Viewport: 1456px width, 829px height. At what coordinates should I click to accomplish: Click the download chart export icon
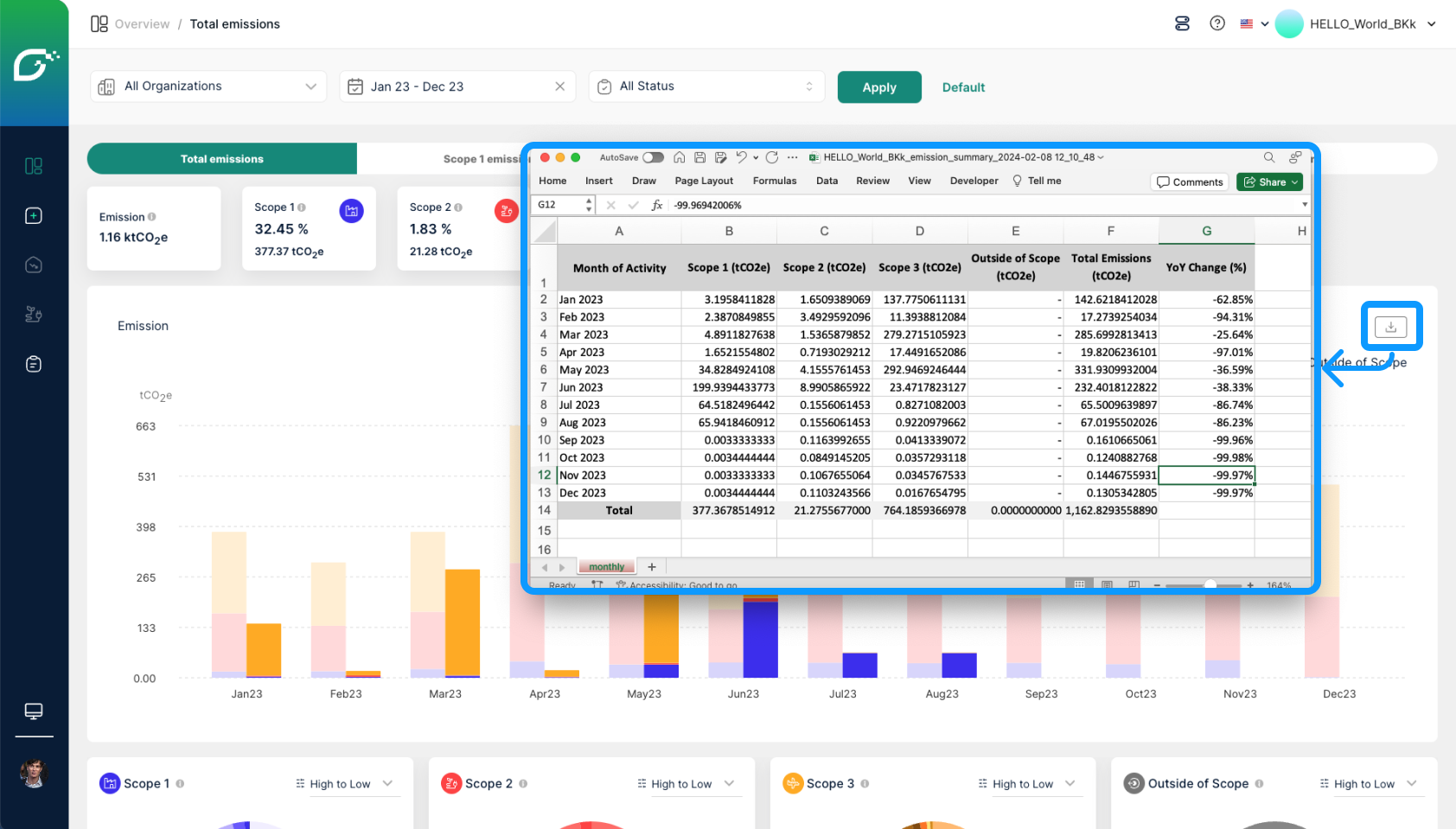[x=1390, y=327]
